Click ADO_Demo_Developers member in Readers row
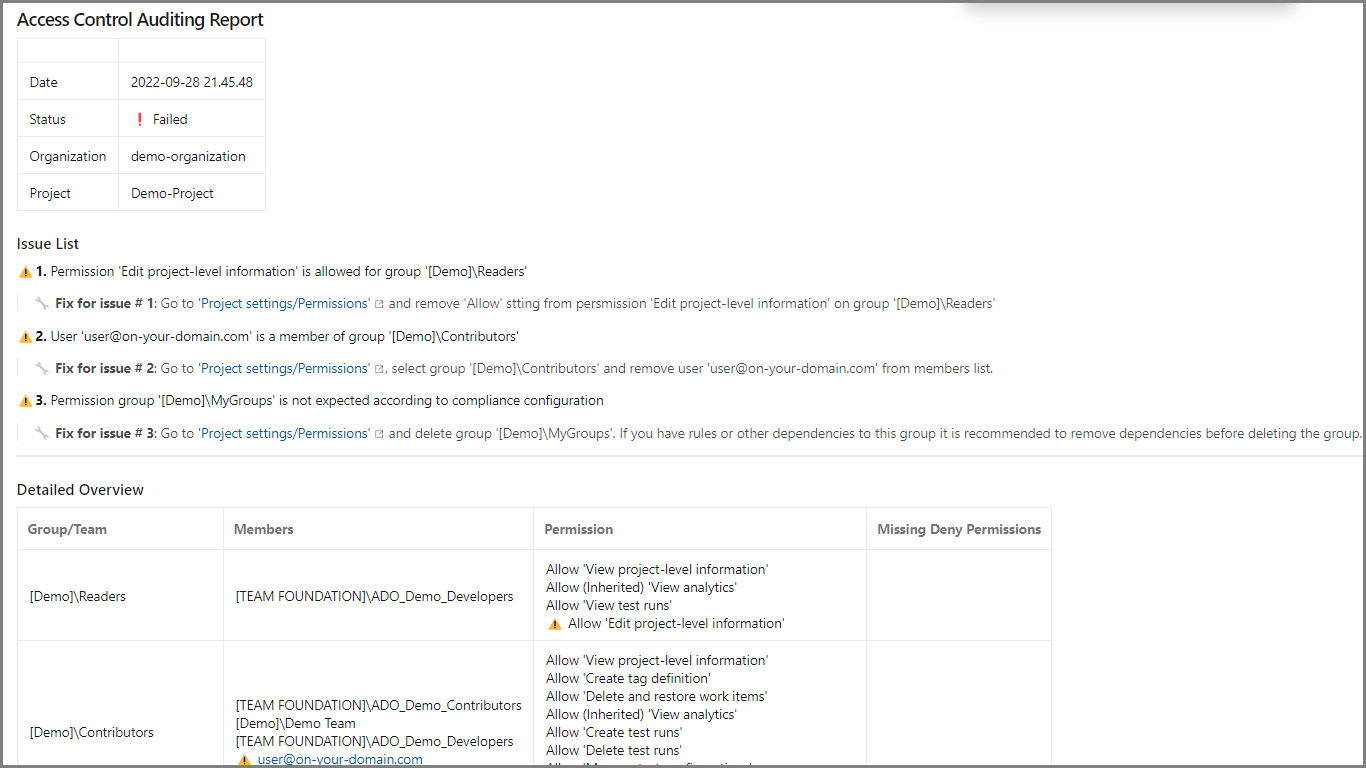Screen dimensions: 1366x768 375,596
